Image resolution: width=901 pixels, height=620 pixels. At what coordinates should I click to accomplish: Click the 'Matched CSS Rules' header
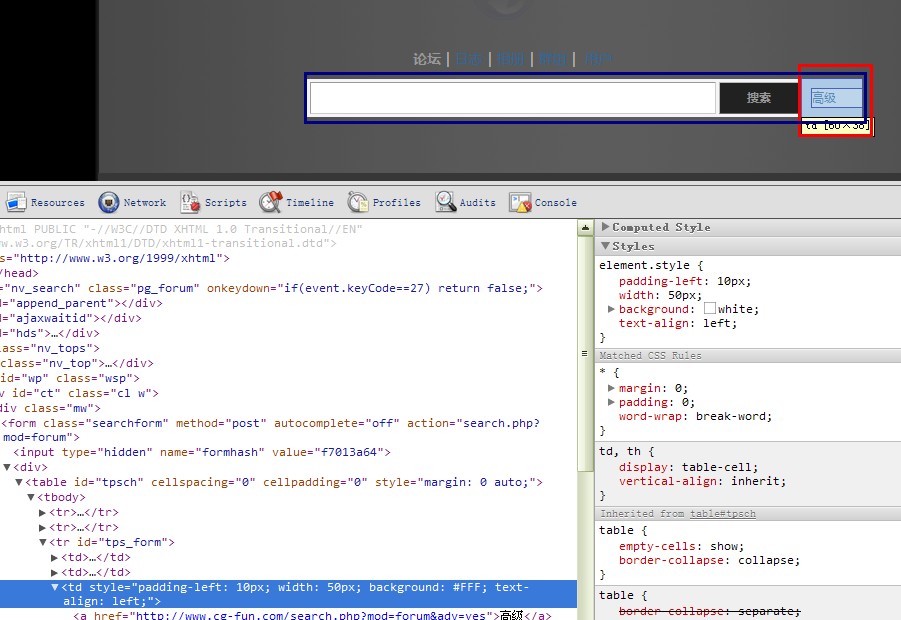[650, 356]
